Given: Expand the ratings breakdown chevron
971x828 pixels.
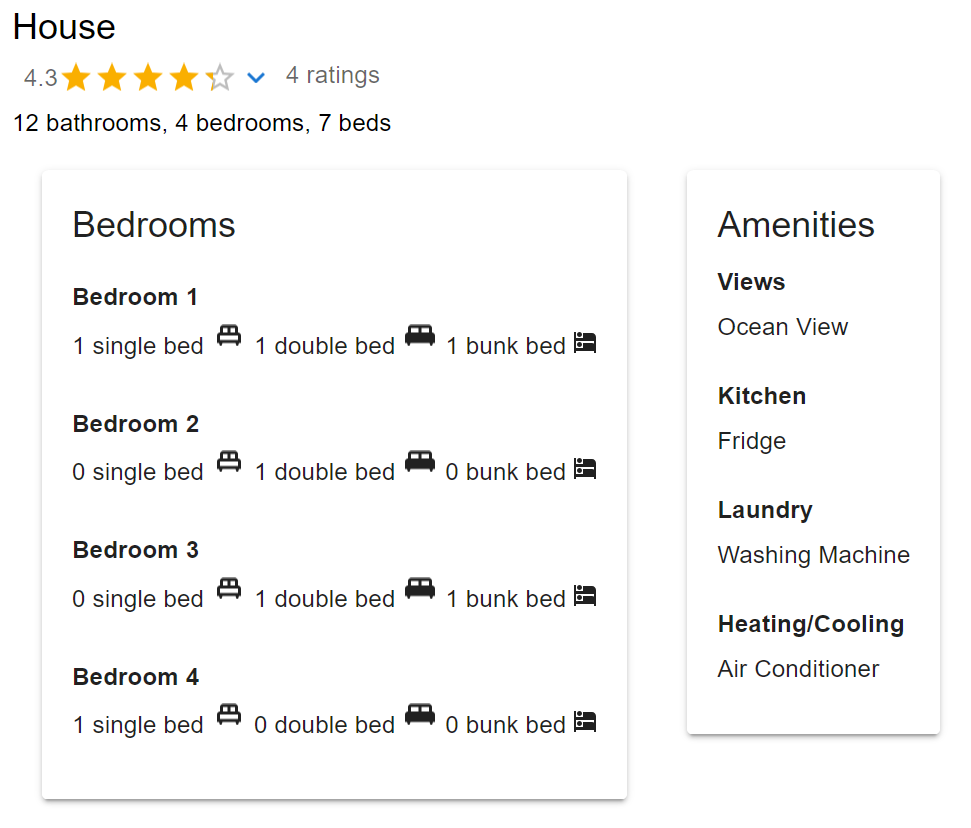Looking at the screenshot, I should point(256,77).
